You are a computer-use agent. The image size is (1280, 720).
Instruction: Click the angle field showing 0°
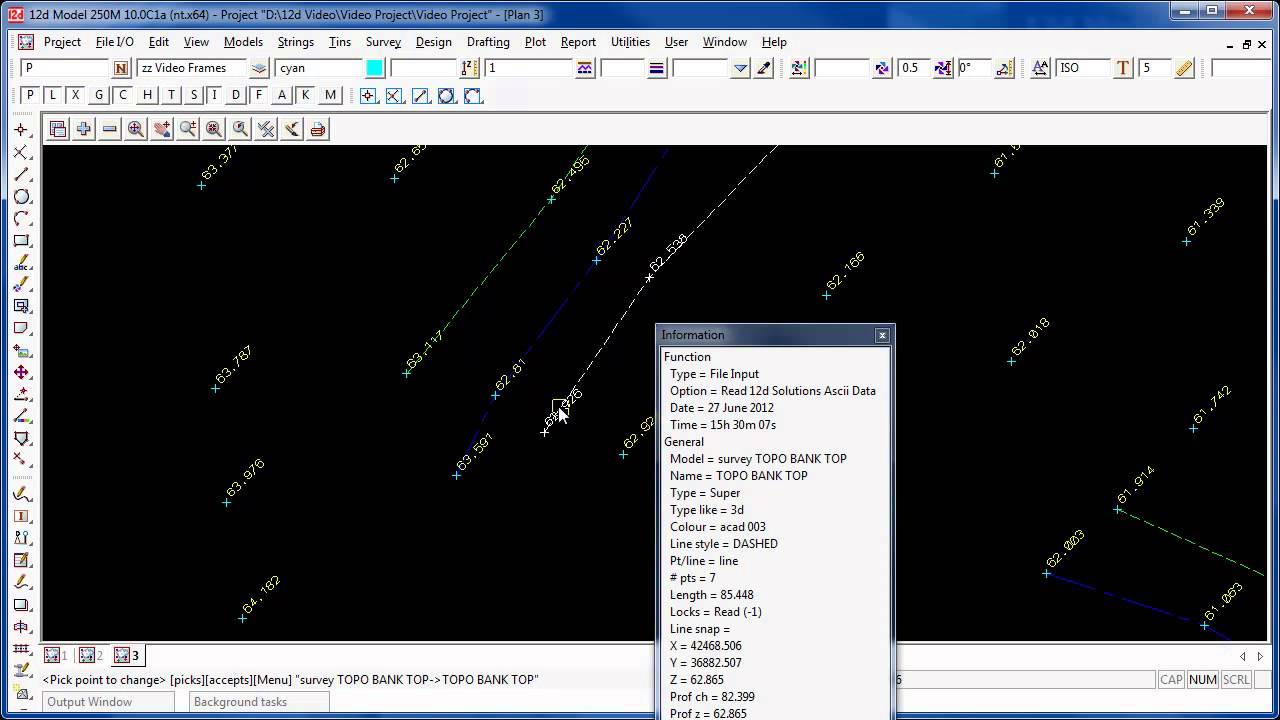pos(973,68)
